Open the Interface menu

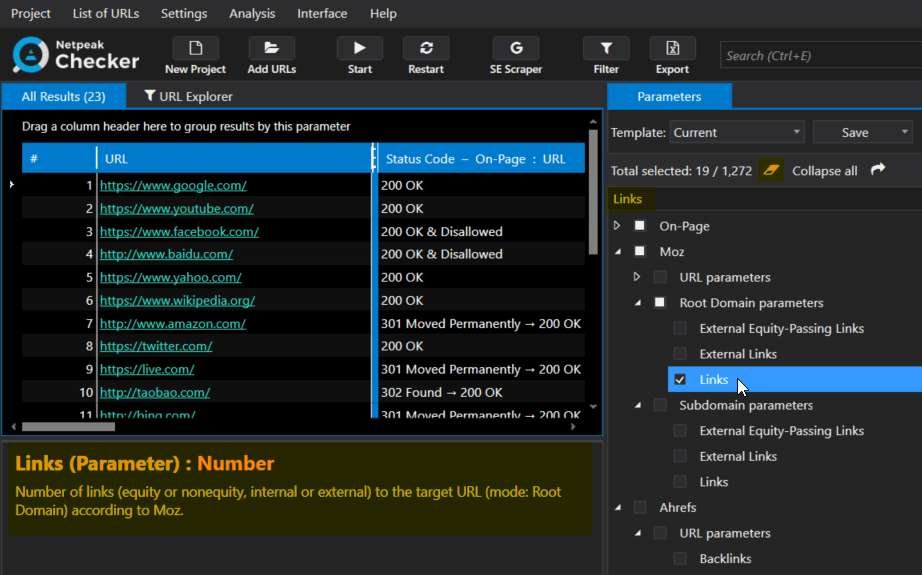pyautogui.click(x=322, y=14)
